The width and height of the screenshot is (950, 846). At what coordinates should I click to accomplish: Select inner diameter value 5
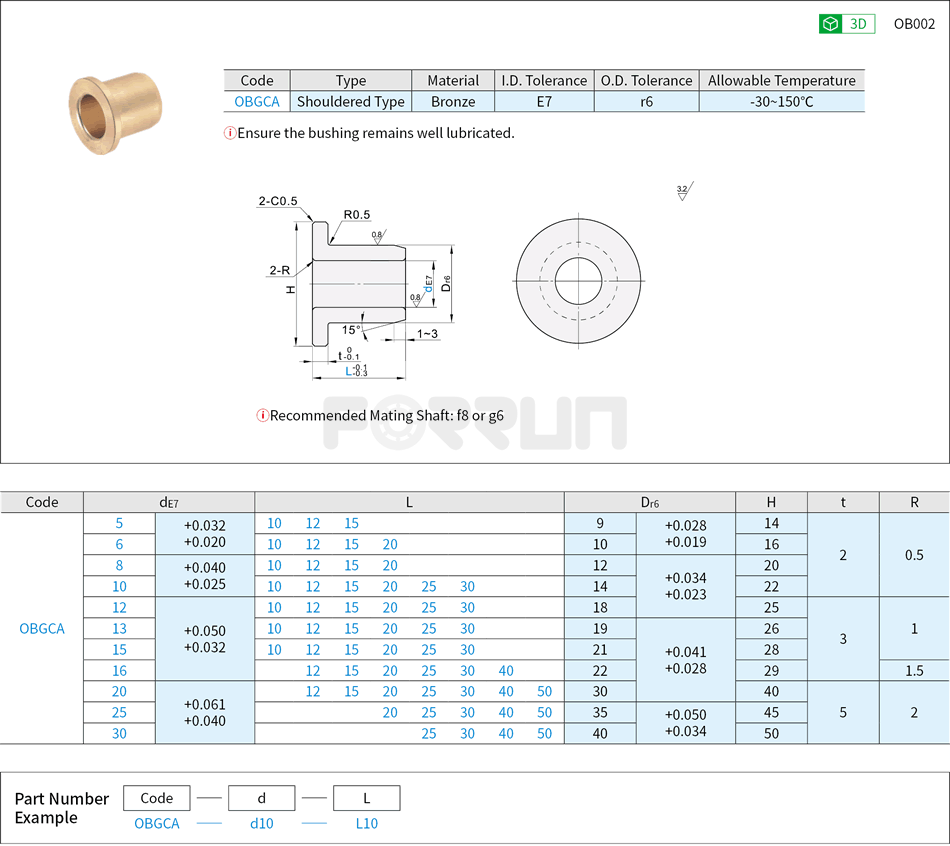(x=120, y=523)
